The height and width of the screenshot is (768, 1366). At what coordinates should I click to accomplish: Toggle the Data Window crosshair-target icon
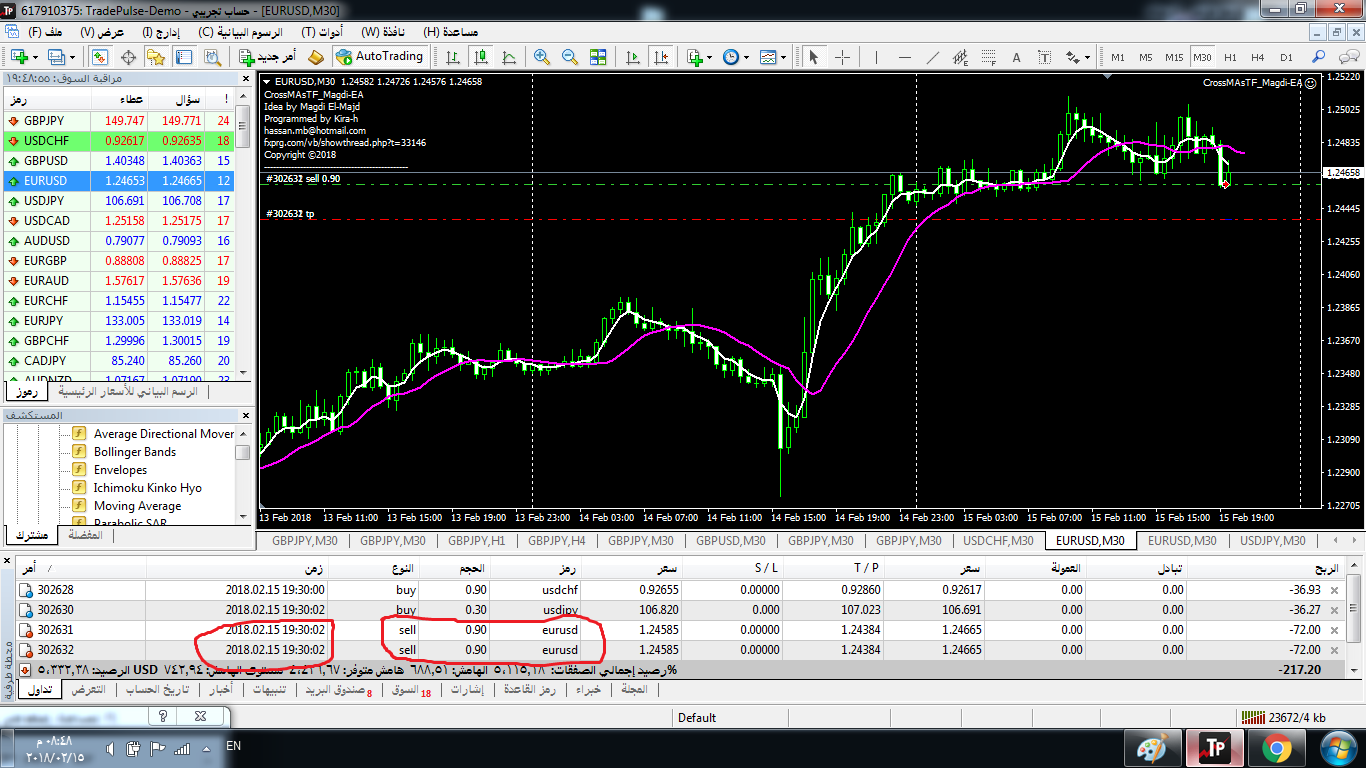[x=129, y=57]
